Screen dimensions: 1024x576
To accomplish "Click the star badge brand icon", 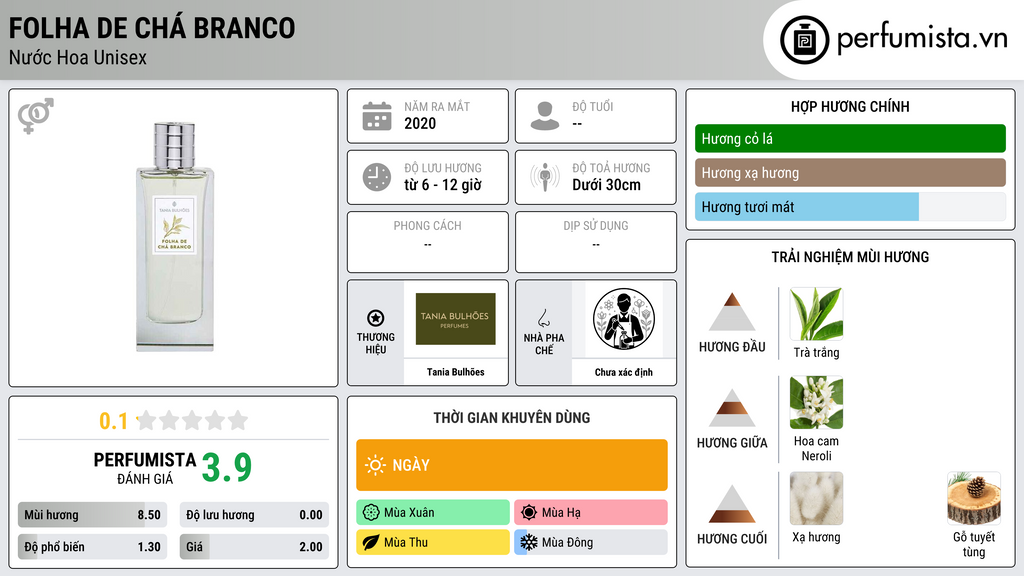I will [x=376, y=318].
